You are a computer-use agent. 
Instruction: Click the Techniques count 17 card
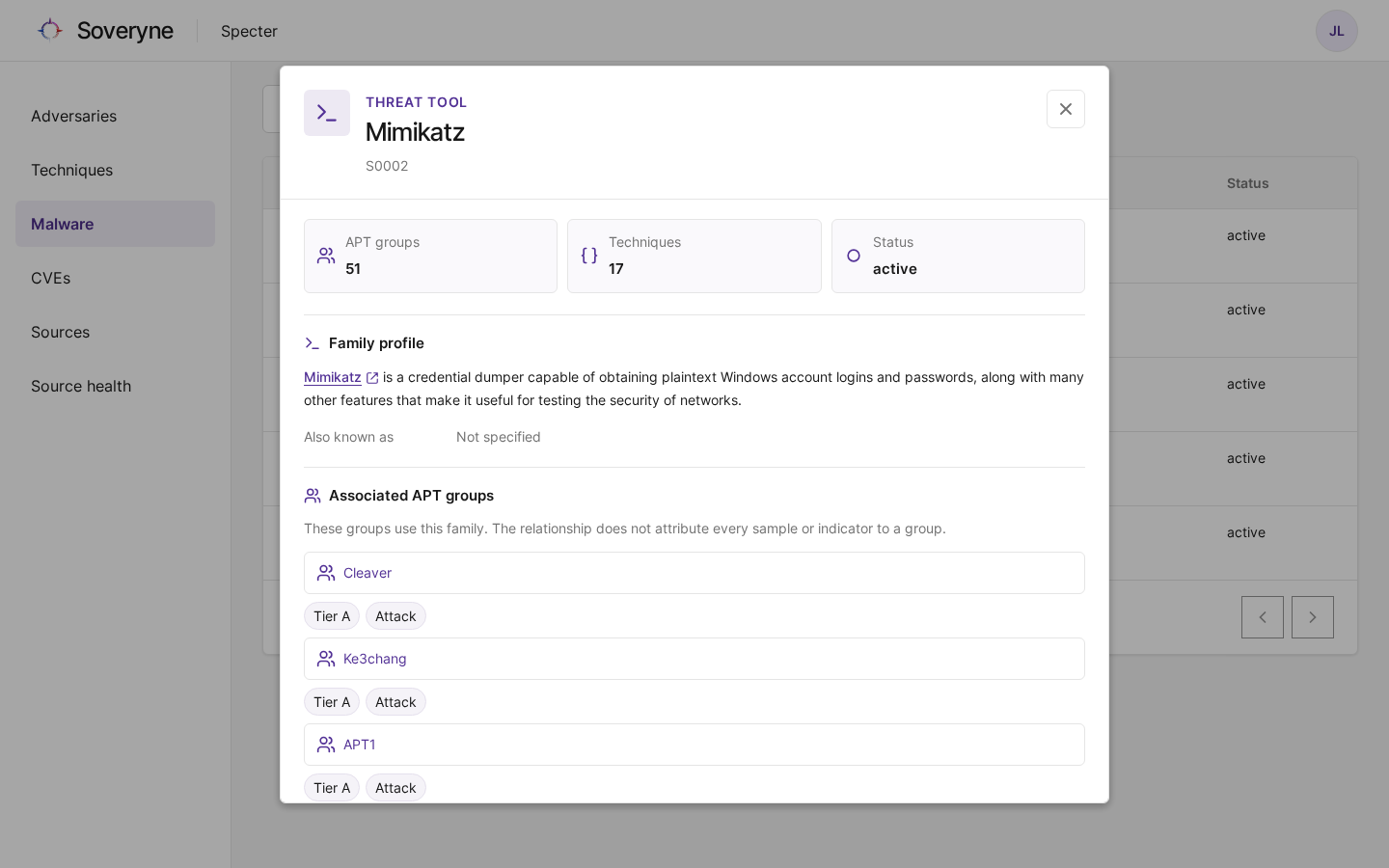(694, 256)
